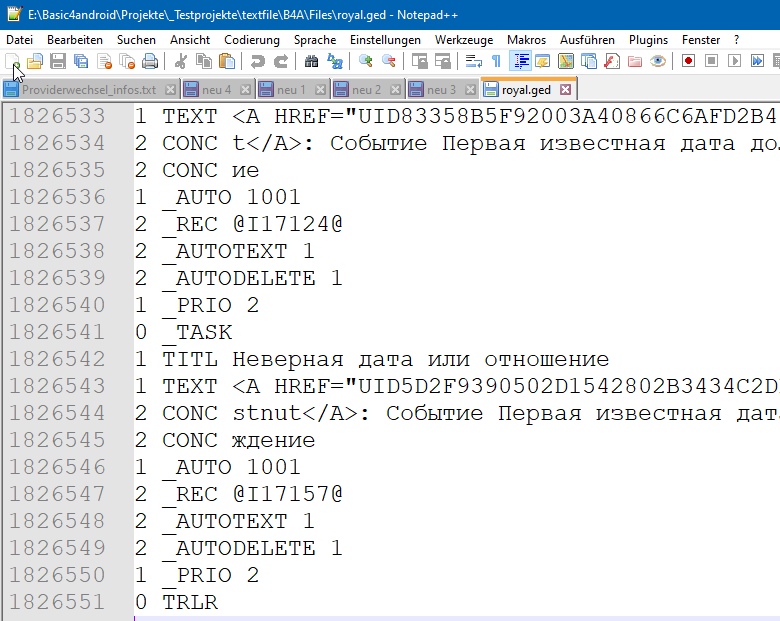780x621 pixels.
Task: Click the Zoom Out magnifier icon
Action: coord(389,61)
